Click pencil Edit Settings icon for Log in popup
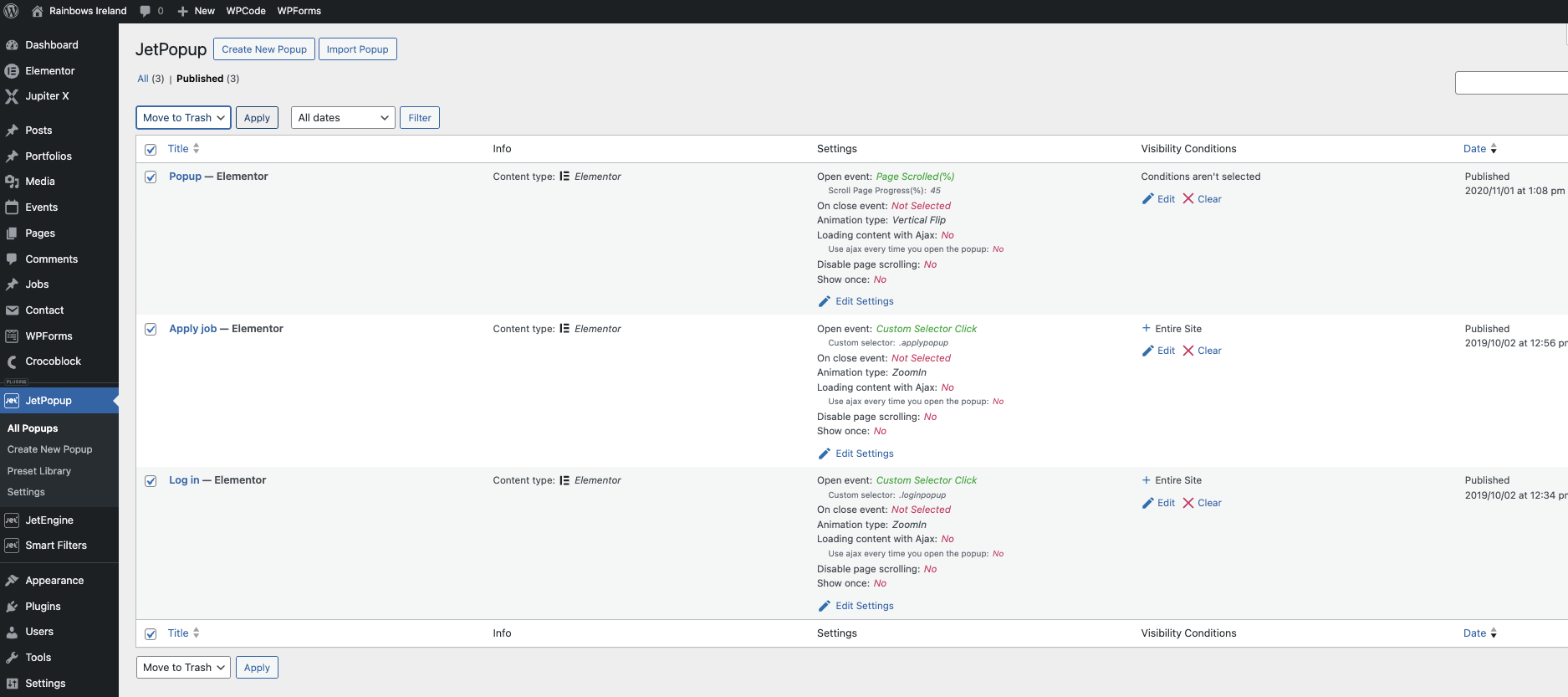Image resolution: width=1568 pixels, height=697 pixels. pos(825,606)
